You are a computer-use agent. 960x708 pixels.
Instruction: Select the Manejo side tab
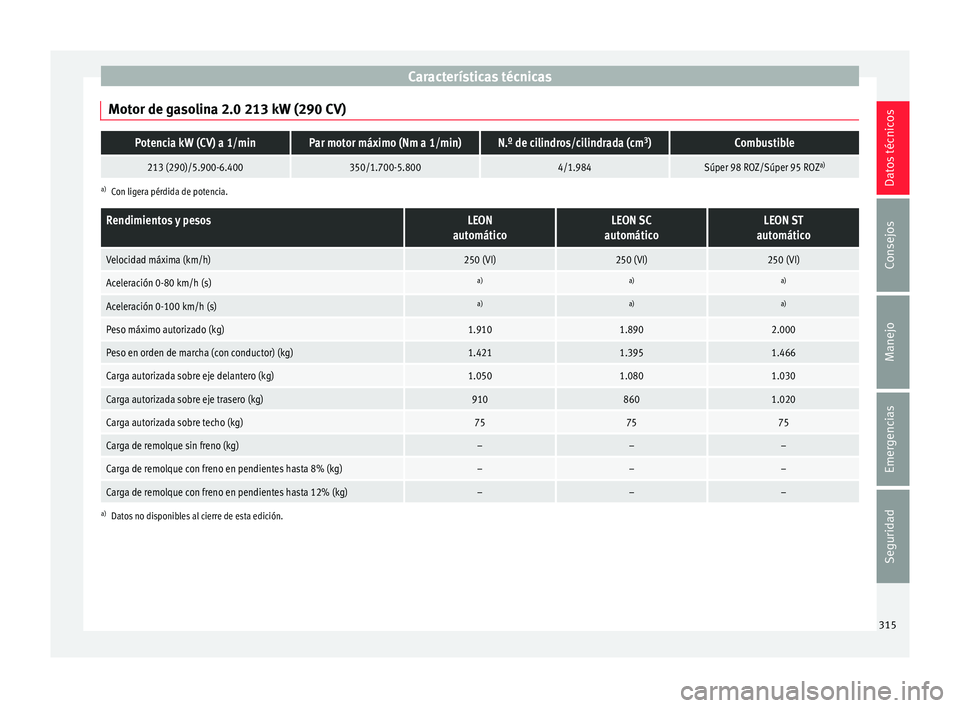892,342
